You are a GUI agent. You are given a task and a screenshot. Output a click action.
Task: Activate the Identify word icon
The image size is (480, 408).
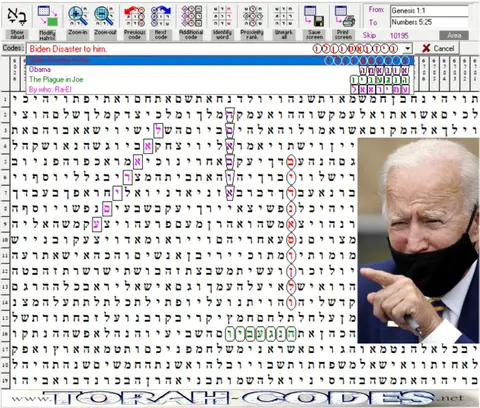coord(222,16)
